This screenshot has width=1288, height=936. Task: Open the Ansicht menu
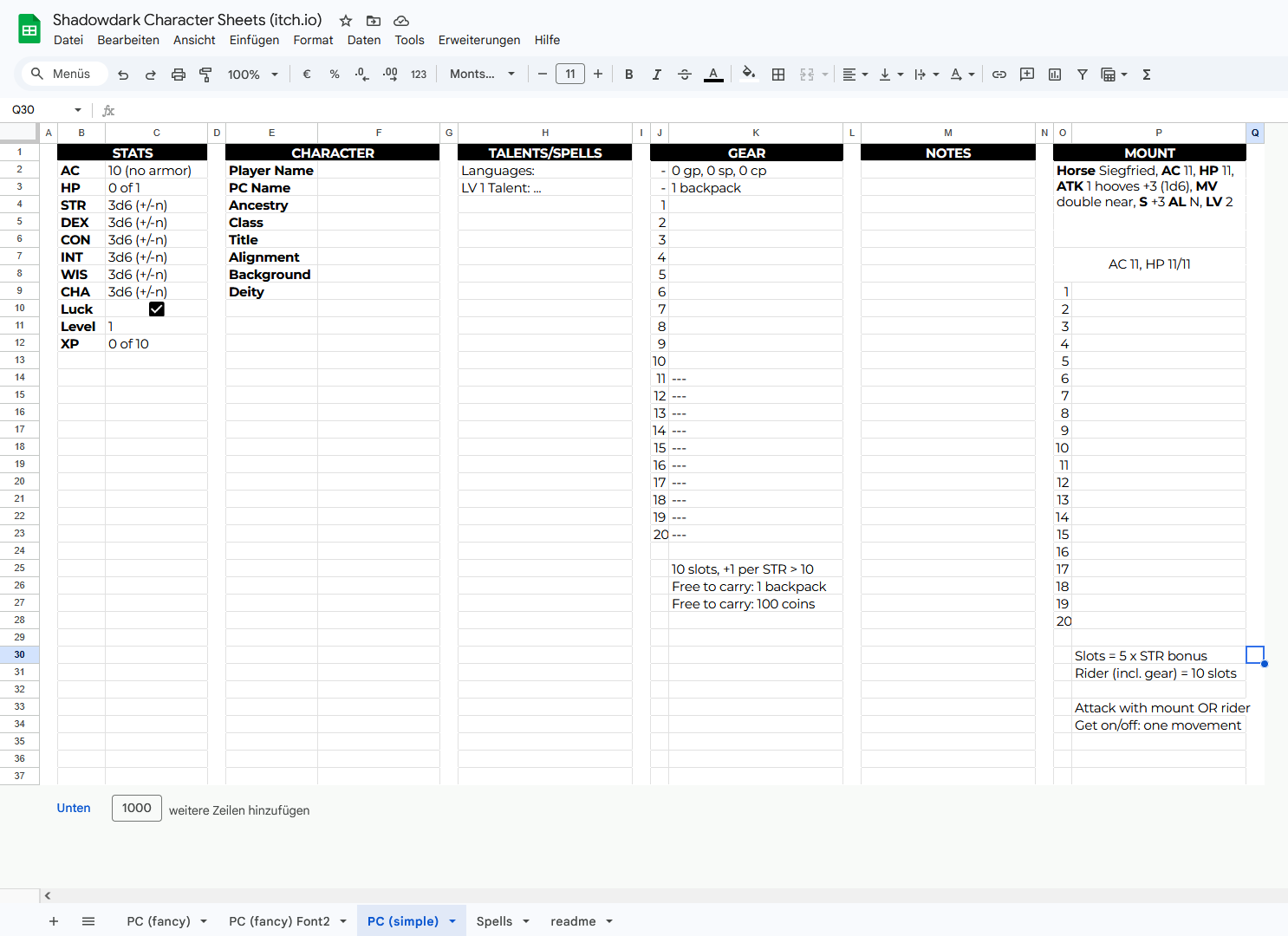click(x=194, y=40)
